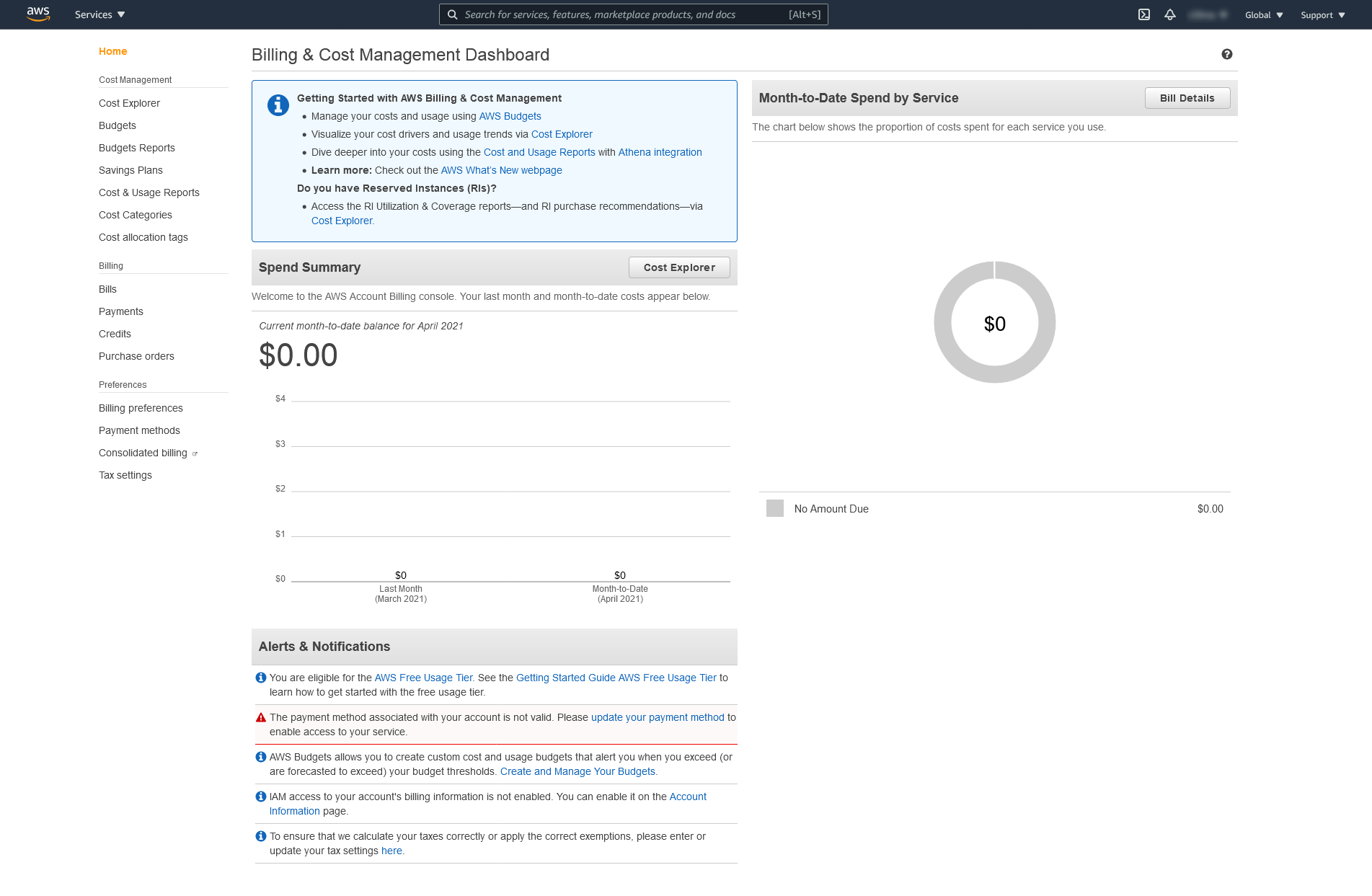Image resolution: width=1372 pixels, height=896 pixels.
Task: Click the $0 donut chart
Action: [x=995, y=322]
